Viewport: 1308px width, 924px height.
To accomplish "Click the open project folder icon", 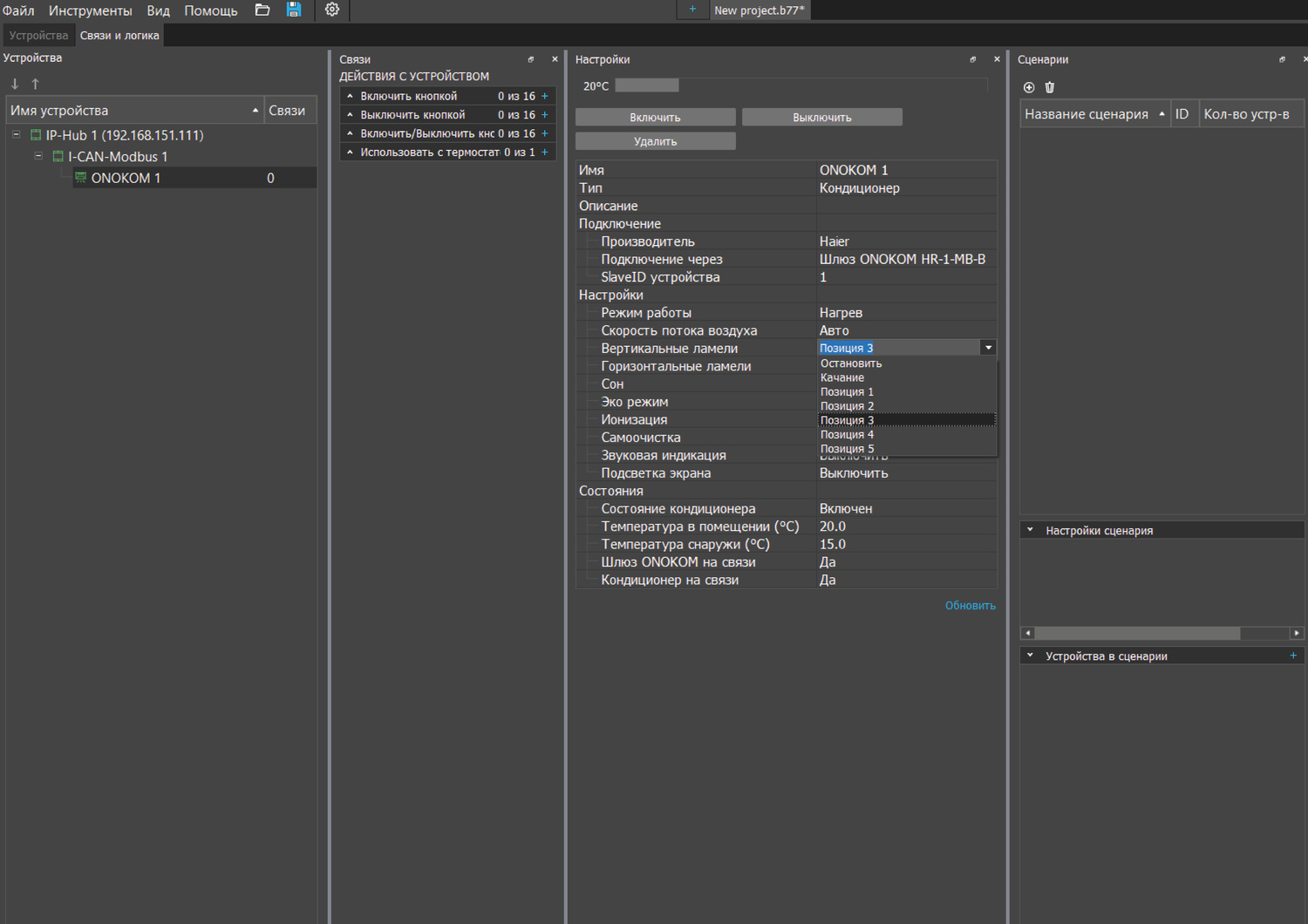I will click(262, 10).
